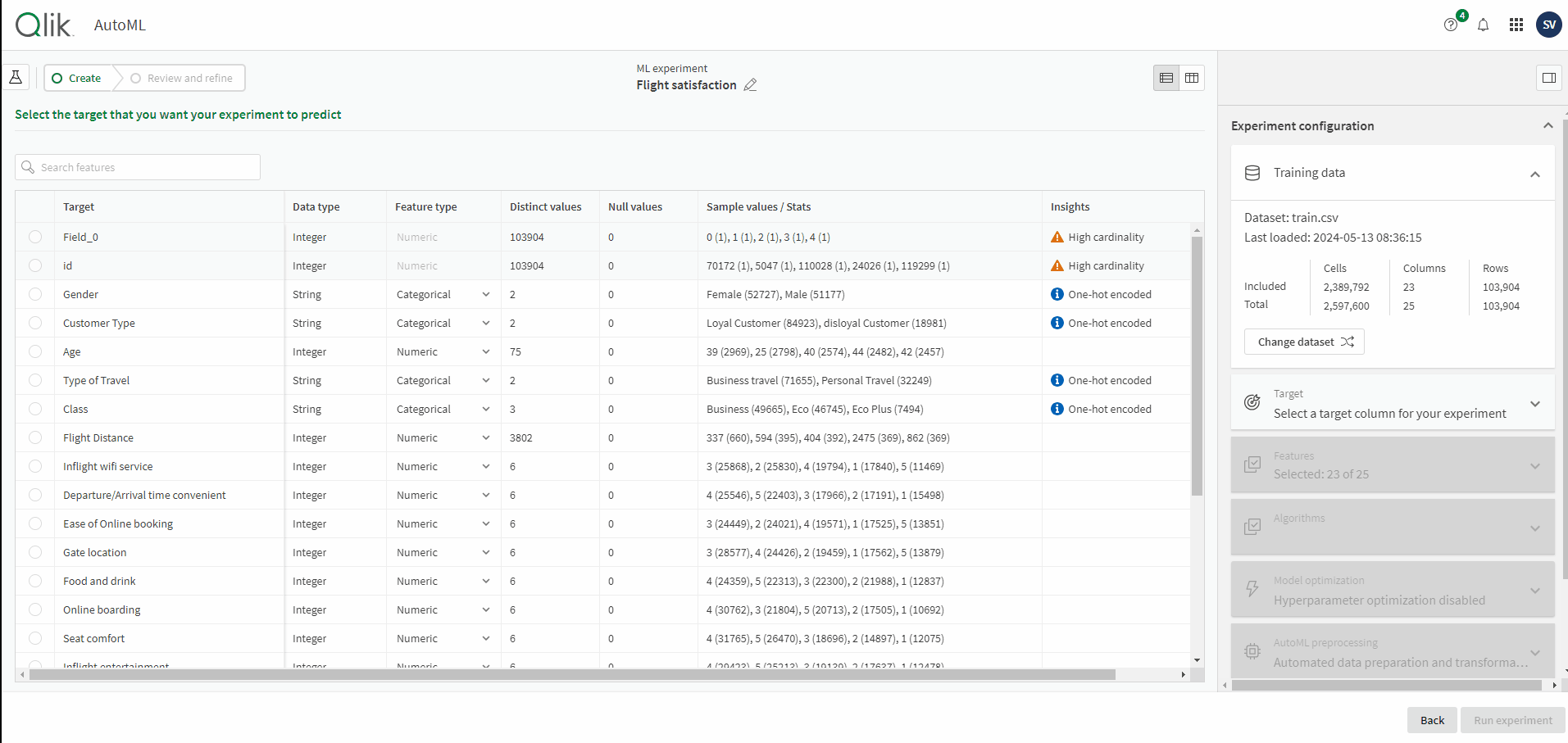The width and height of the screenshot is (1568, 743).
Task: Select Gender as target column
Action: (35, 294)
